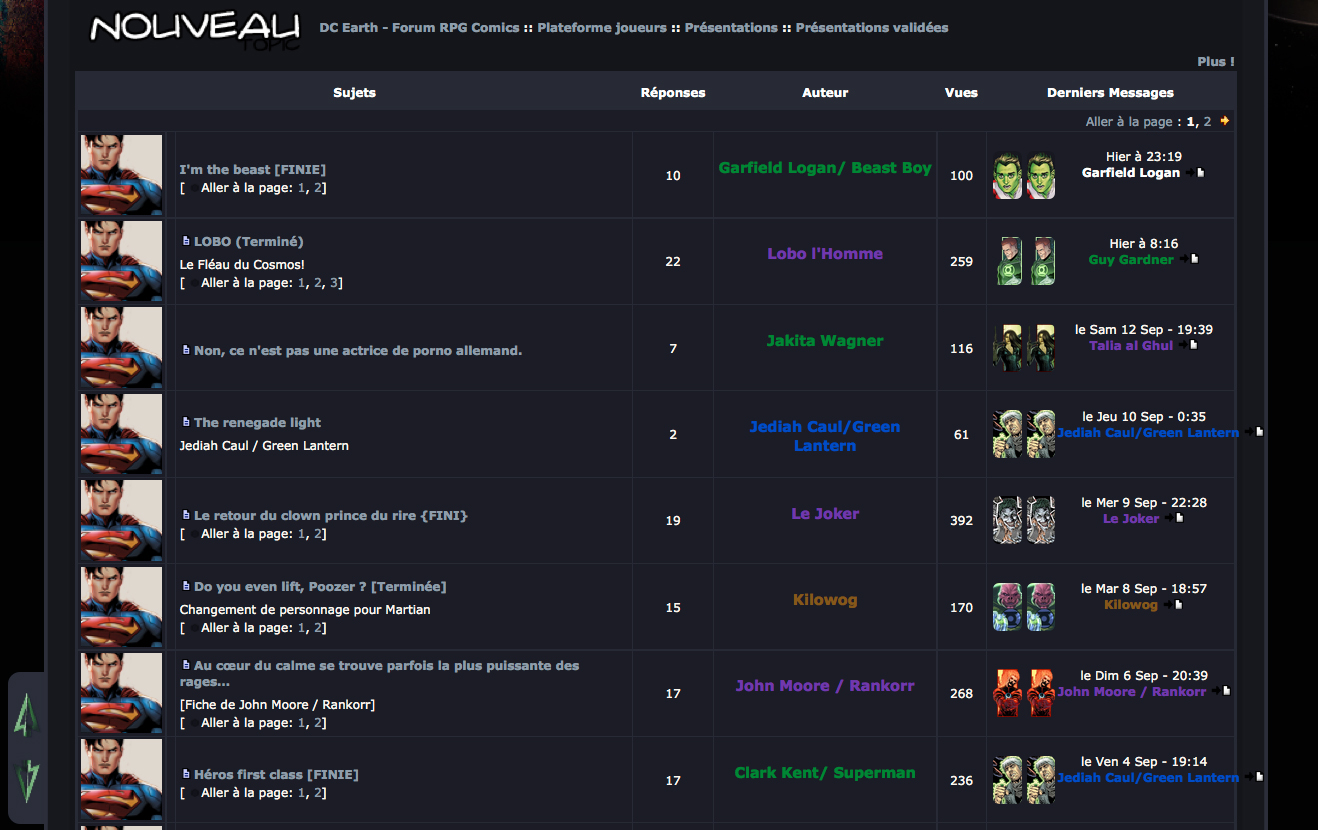Open topic Au cœur du calme se trouve

380,673
